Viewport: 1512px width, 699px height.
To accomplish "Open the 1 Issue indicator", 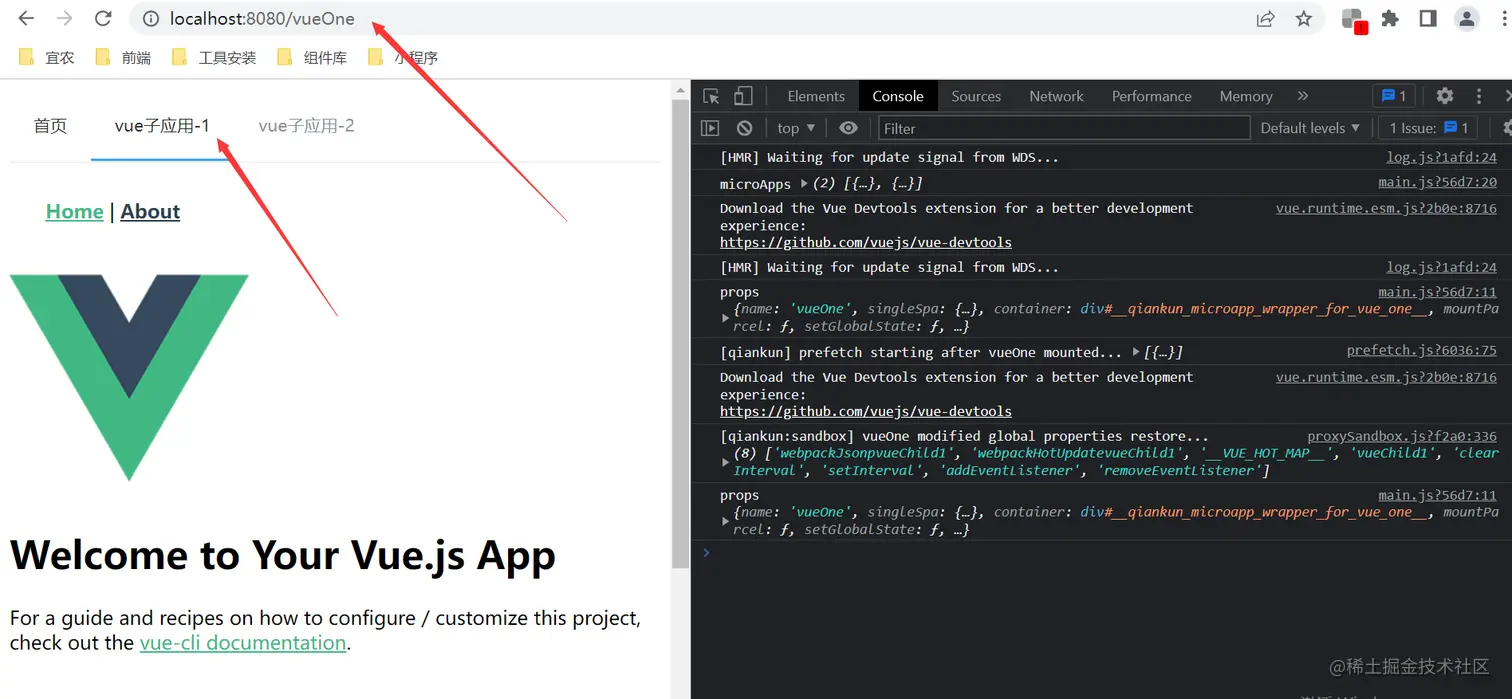I will 1428,128.
